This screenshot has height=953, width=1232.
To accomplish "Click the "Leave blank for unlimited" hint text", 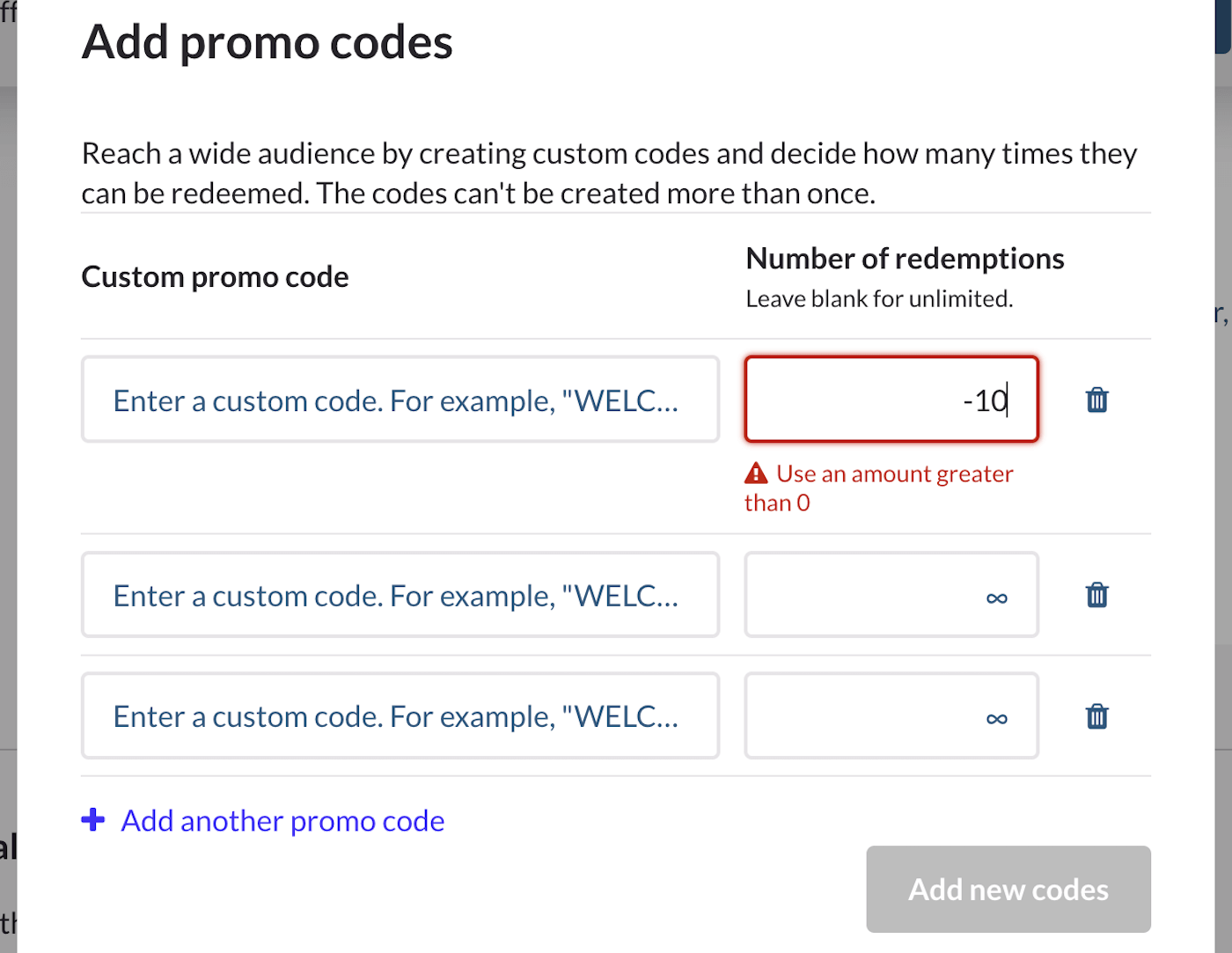I will point(879,299).
